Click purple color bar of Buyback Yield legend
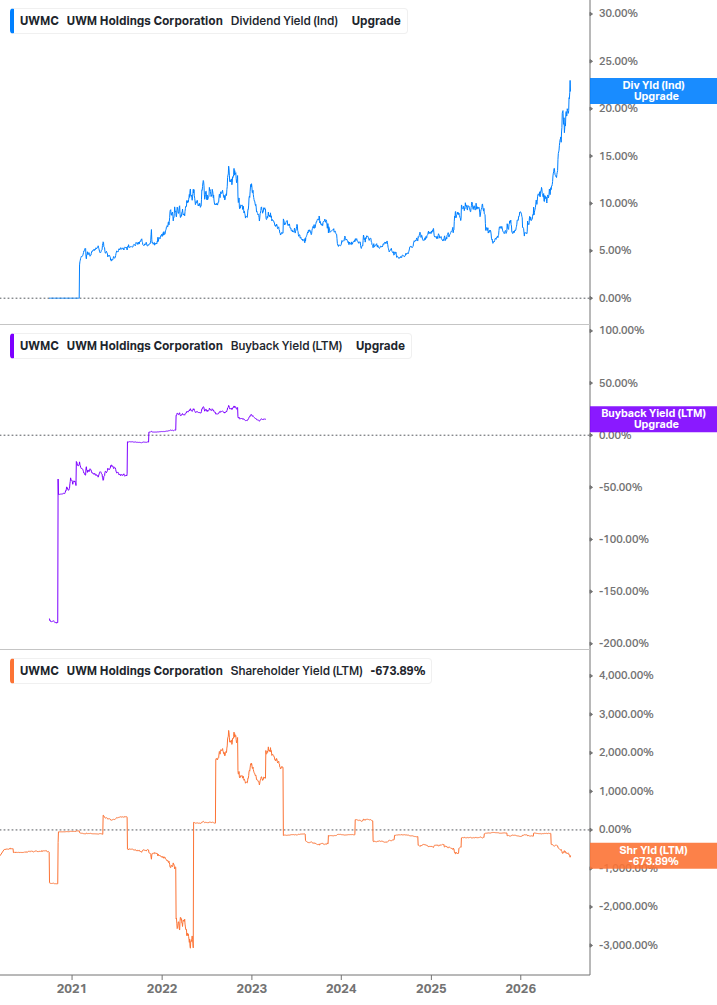This screenshot has width=717, height=1005. pos(12,345)
